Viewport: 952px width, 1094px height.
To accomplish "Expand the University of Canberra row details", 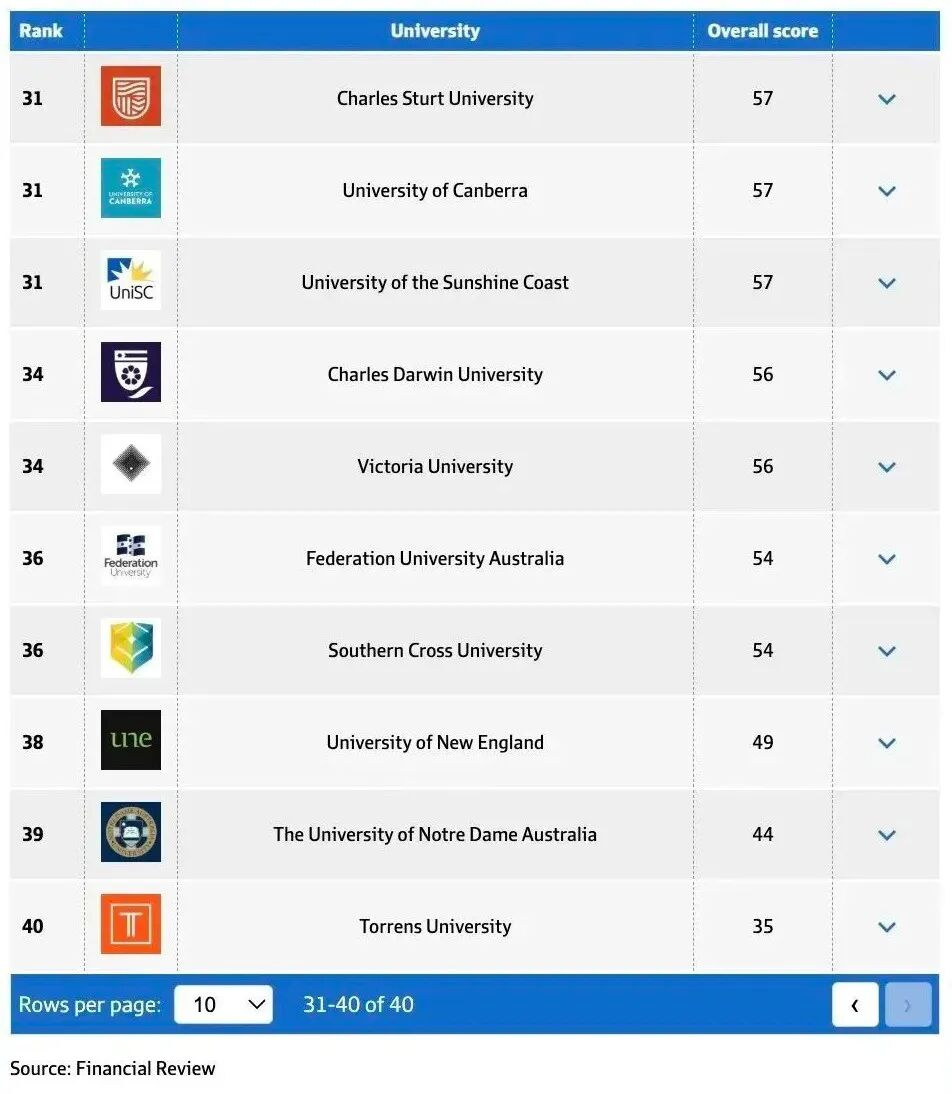I will tap(886, 191).
